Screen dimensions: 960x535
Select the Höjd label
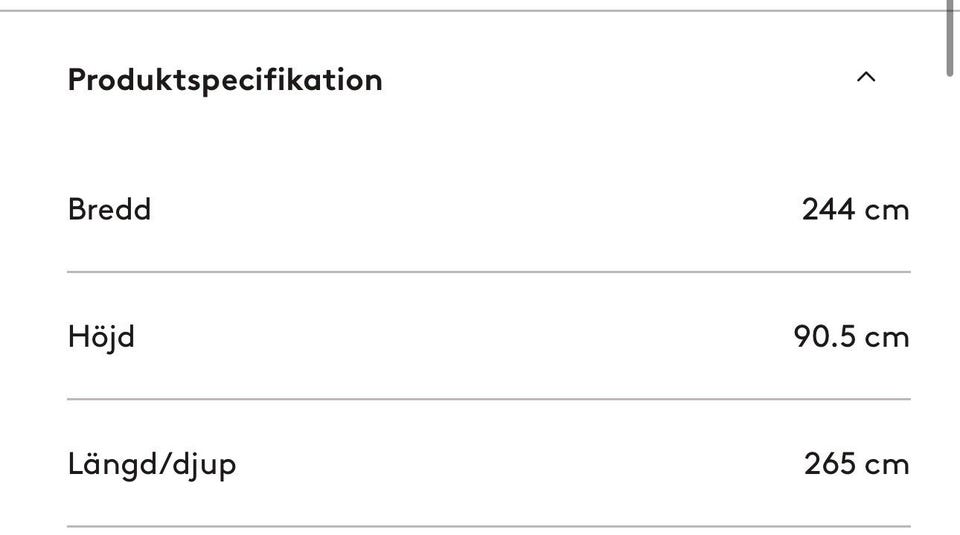click(101, 336)
